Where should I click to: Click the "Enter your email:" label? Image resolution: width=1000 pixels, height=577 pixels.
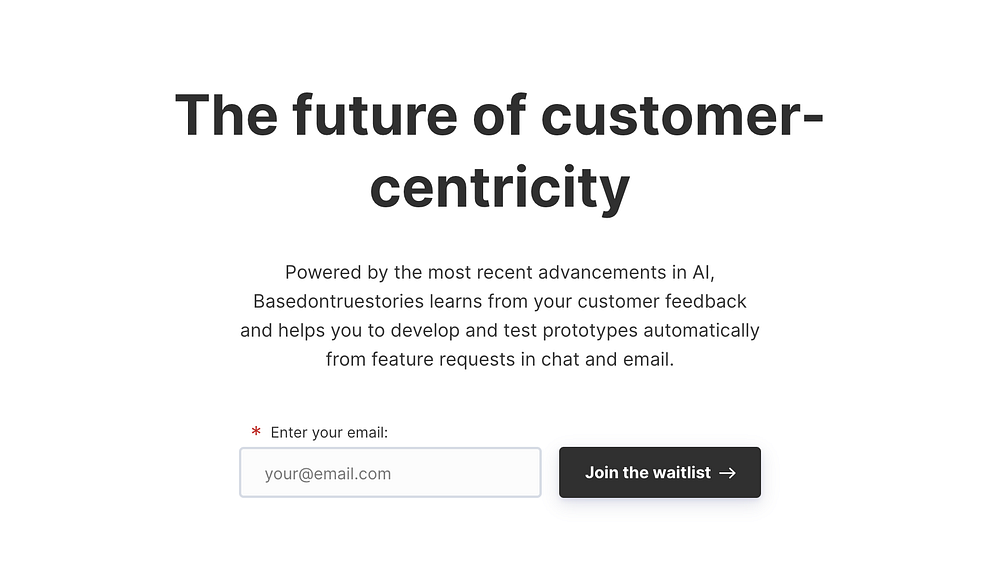tap(329, 433)
